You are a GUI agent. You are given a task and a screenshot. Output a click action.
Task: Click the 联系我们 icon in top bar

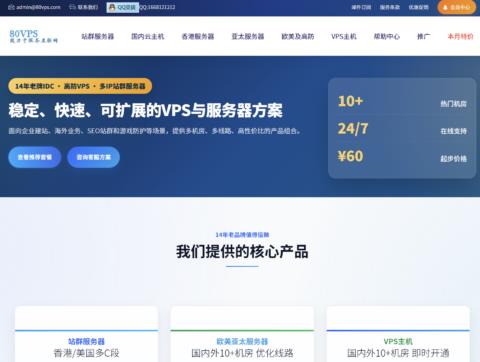(72, 7)
